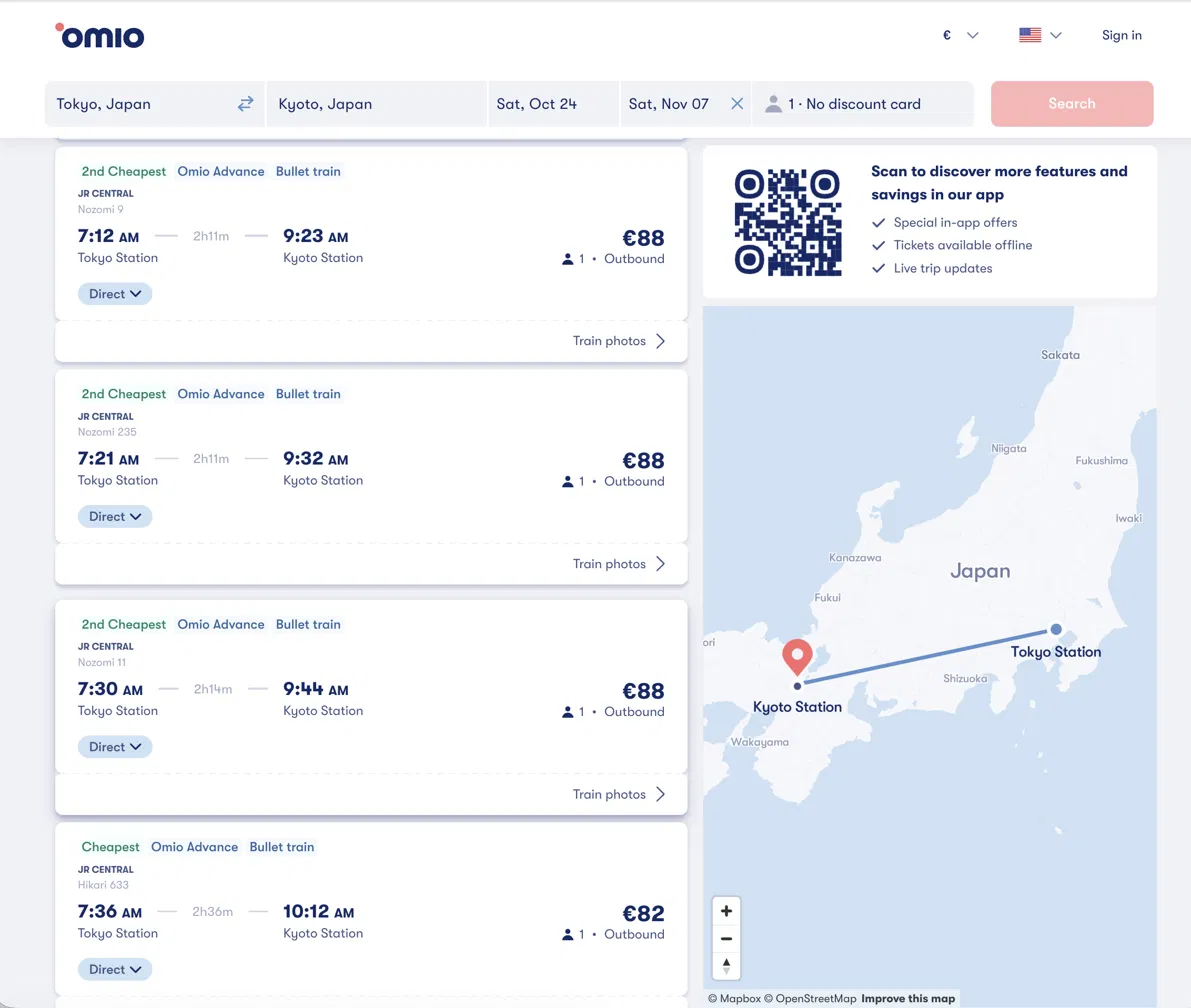Clear the Sat, Nov 07 return date
The height and width of the screenshot is (1008, 1191).
[x=737, y=103]
